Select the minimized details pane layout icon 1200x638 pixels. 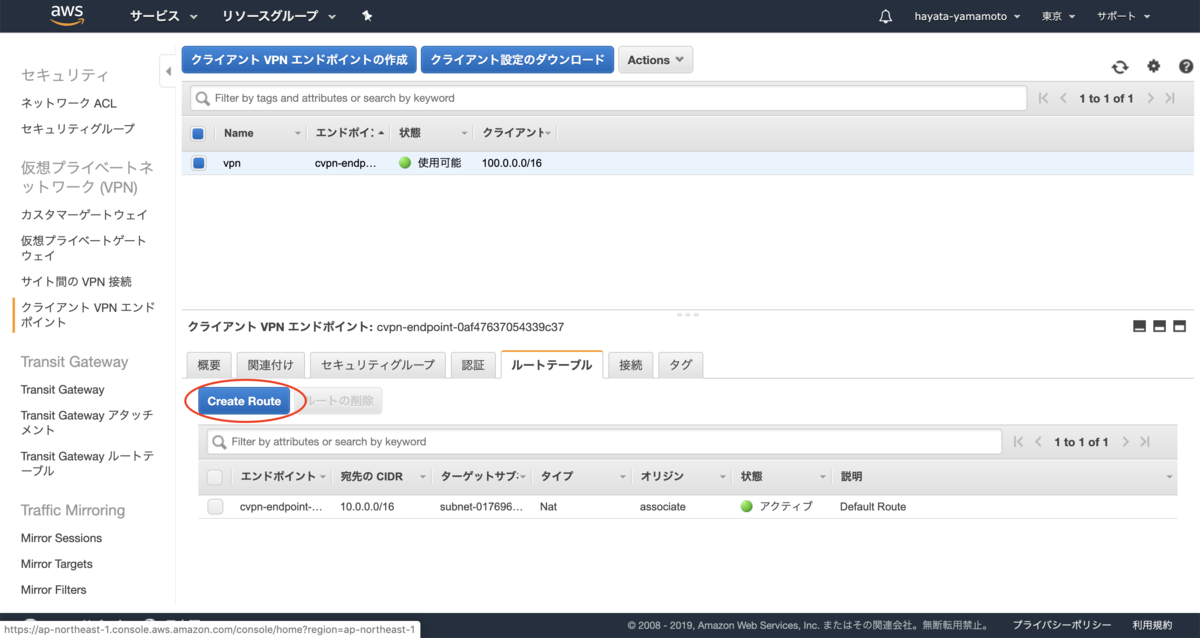click(1139, 326)
